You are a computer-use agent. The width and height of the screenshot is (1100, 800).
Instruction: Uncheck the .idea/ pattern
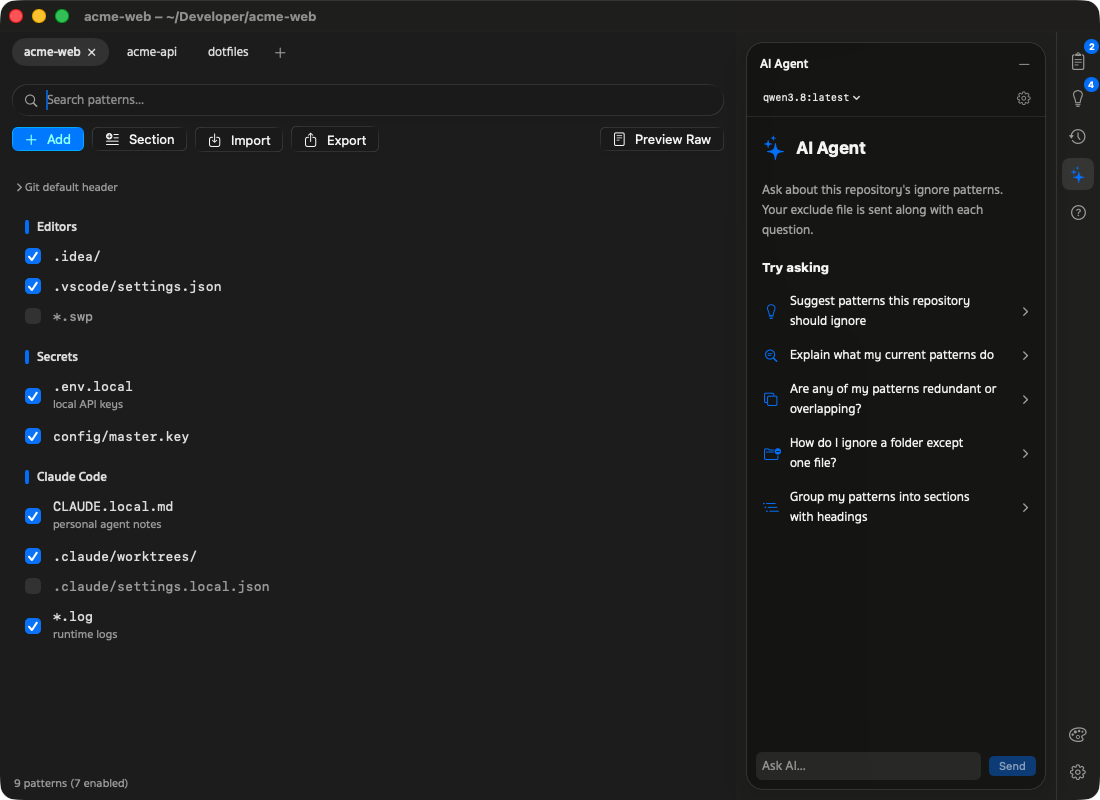pyautogui.click(x=33, y=256)
